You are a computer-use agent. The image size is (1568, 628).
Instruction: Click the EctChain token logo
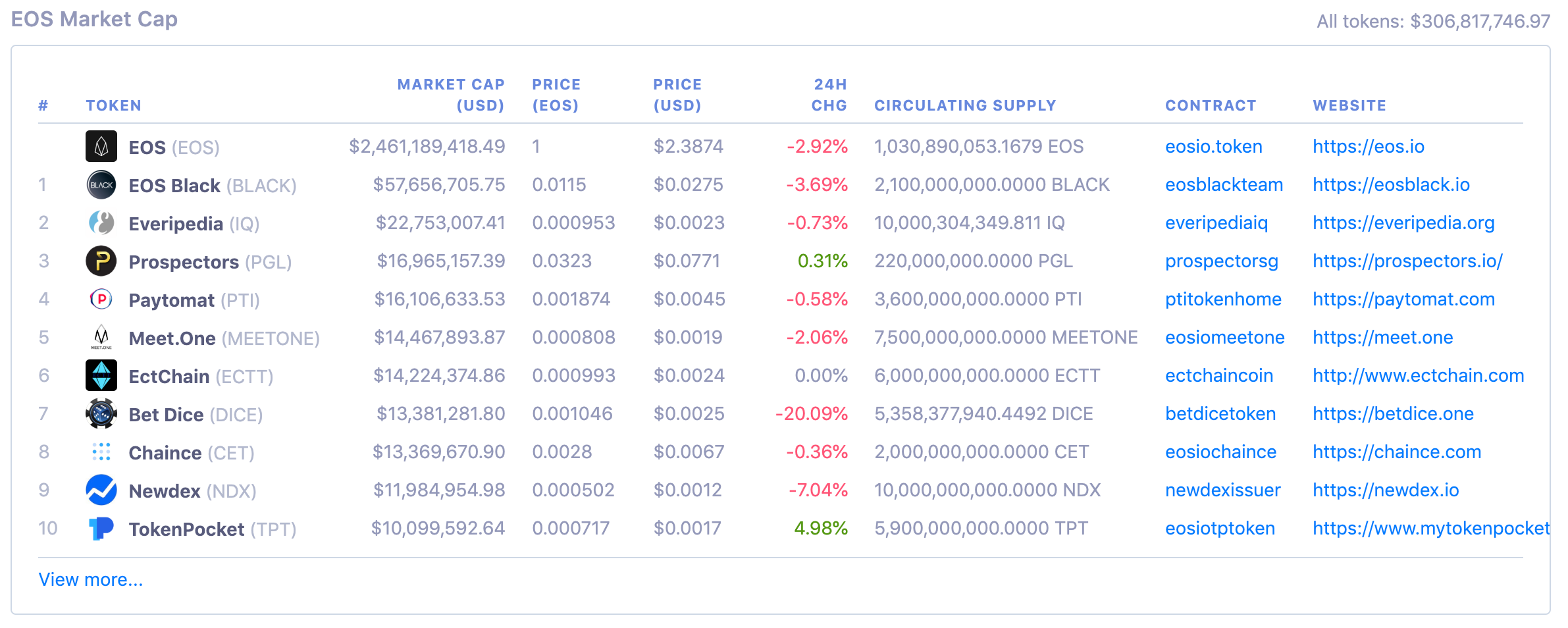click(x=101, y=375)
